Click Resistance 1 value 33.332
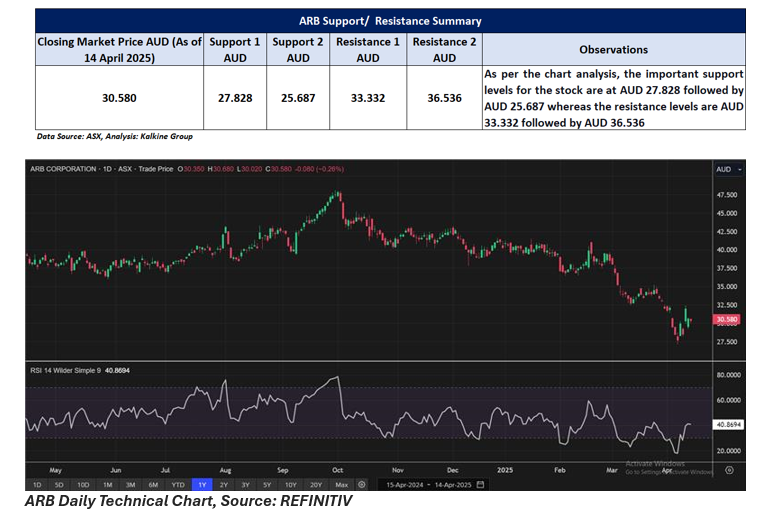 coord(368,98)
